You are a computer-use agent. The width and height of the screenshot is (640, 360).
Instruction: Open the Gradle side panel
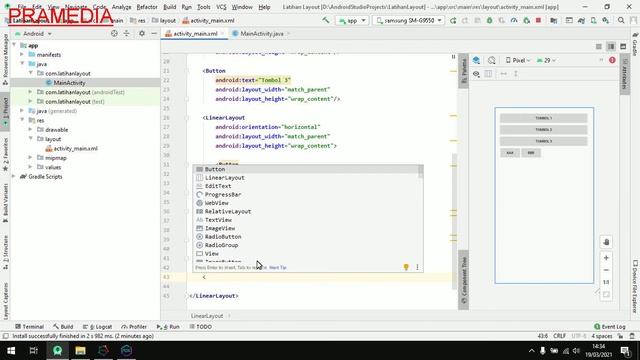pos(635,44)
